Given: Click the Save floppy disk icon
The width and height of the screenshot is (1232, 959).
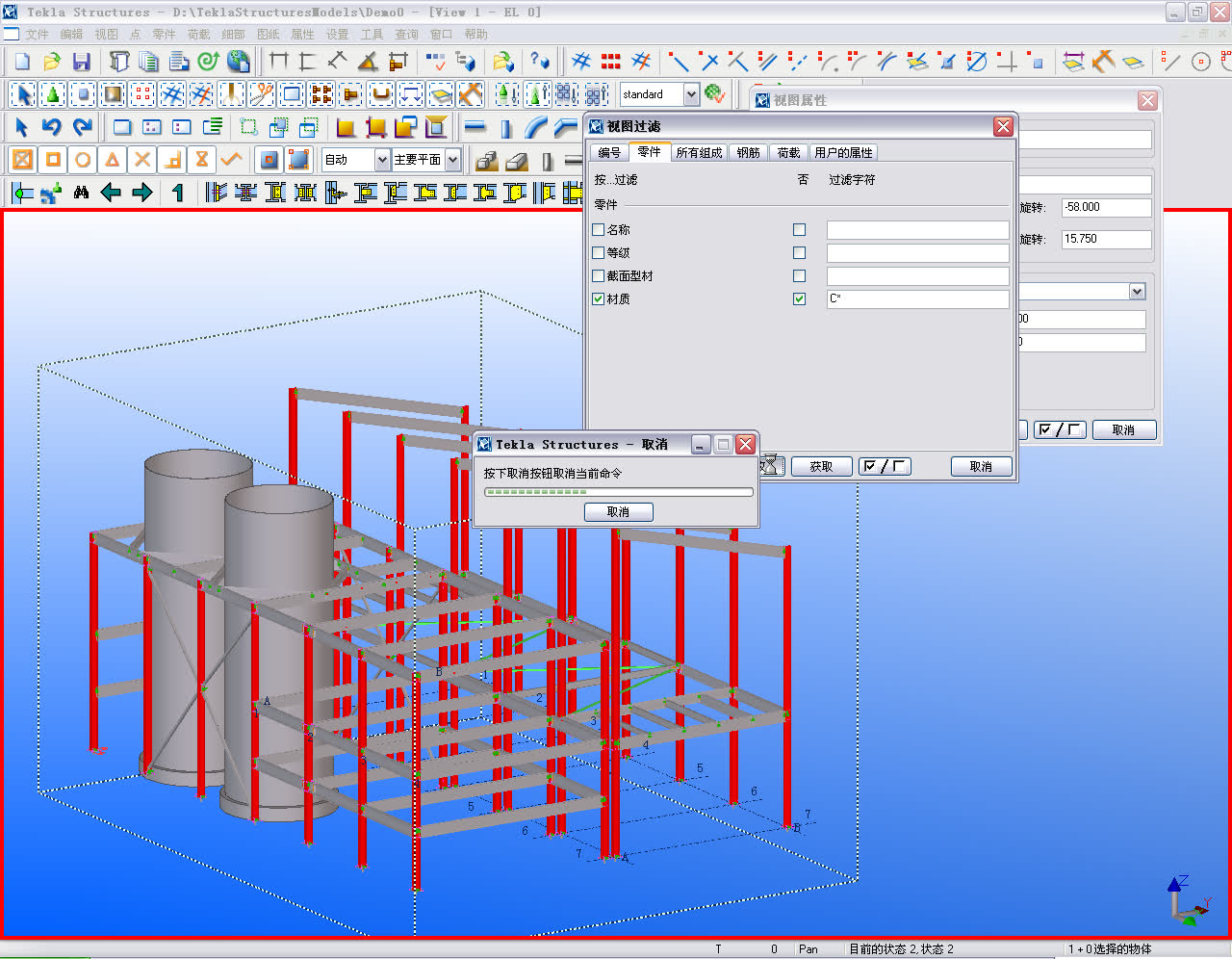Looking at the screenshot, I should tap(82, 62).
